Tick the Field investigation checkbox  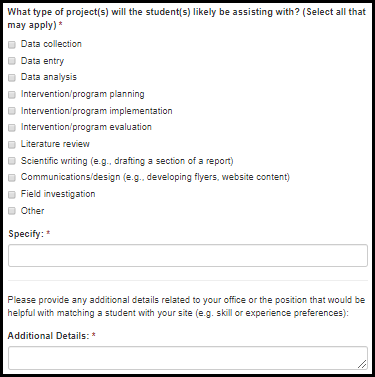pyautogui.click(x=12, y=195)
